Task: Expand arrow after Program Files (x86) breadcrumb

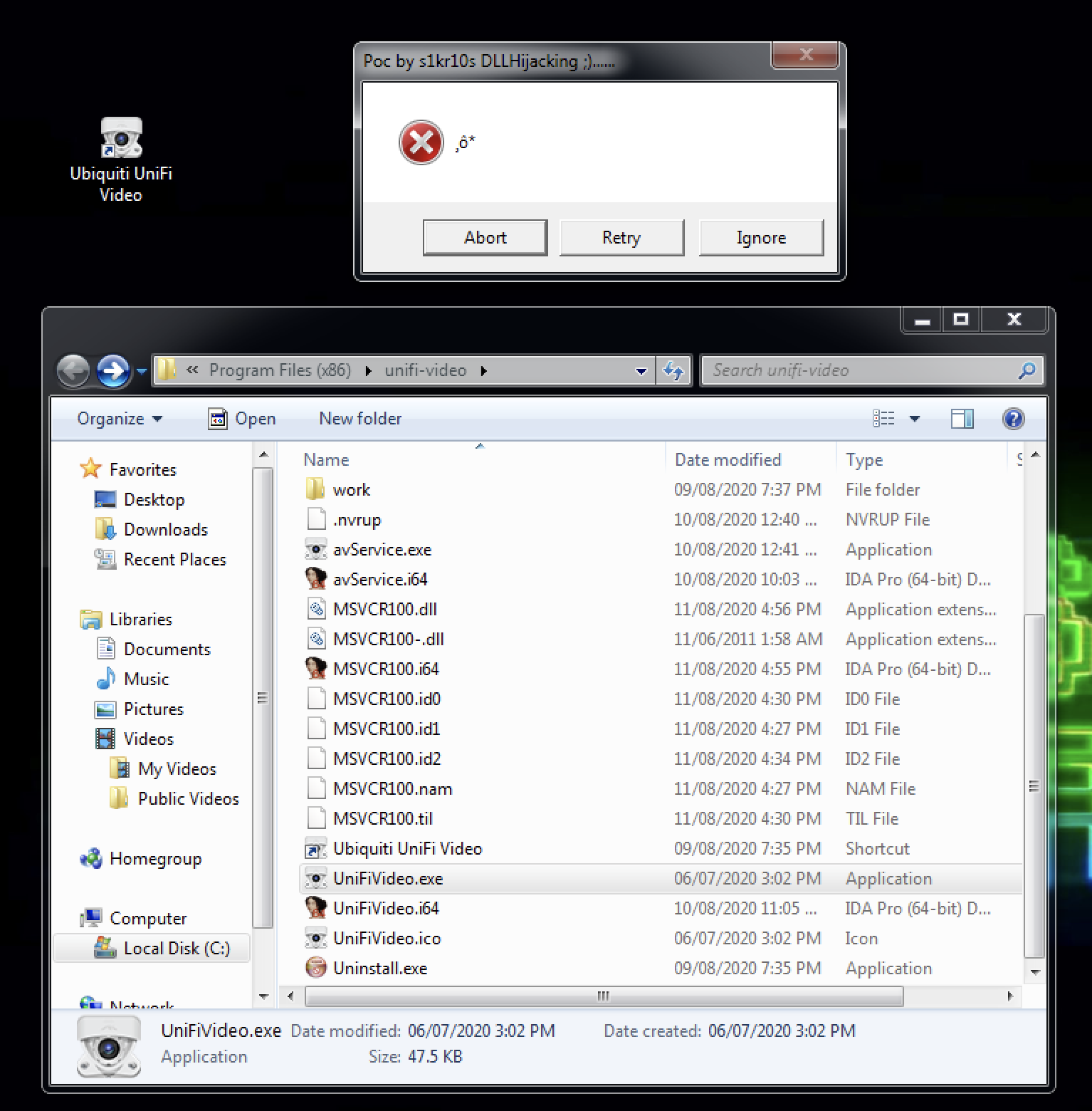Action: click(x=368, y=371)
